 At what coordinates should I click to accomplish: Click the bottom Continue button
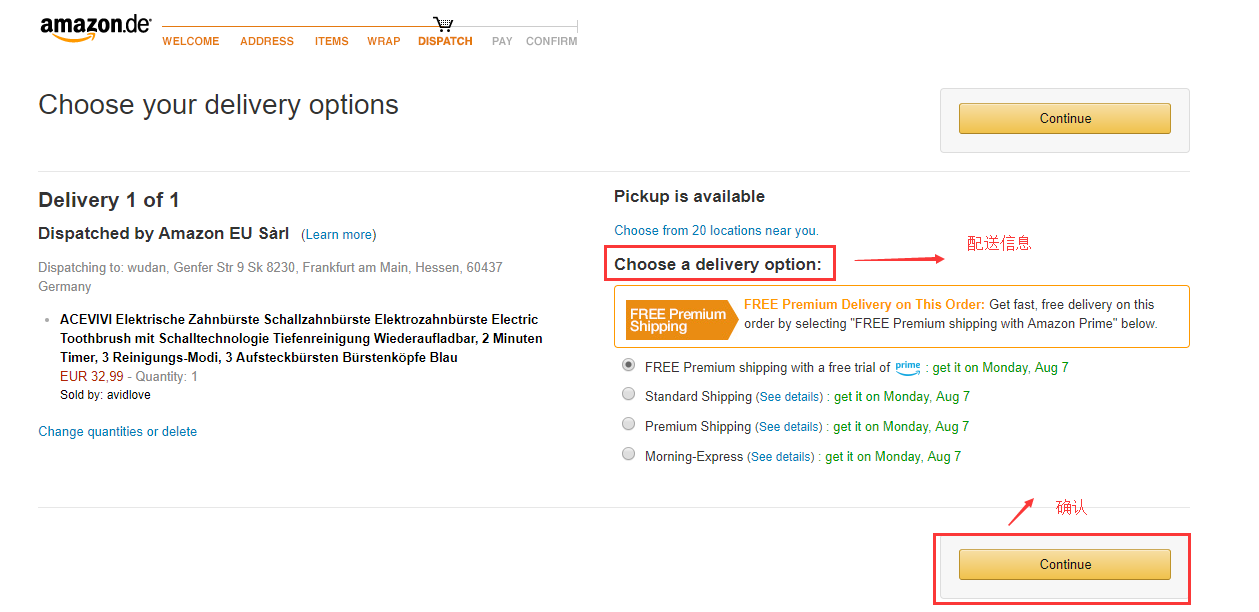1064,564
